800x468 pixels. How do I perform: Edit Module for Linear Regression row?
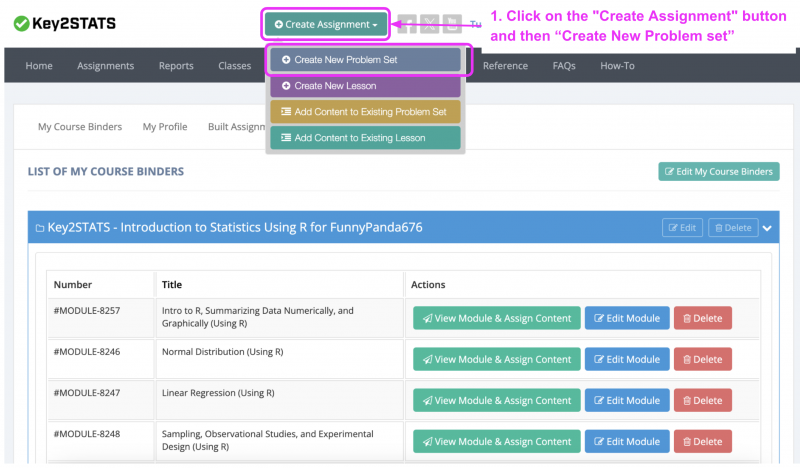point(627,401)
